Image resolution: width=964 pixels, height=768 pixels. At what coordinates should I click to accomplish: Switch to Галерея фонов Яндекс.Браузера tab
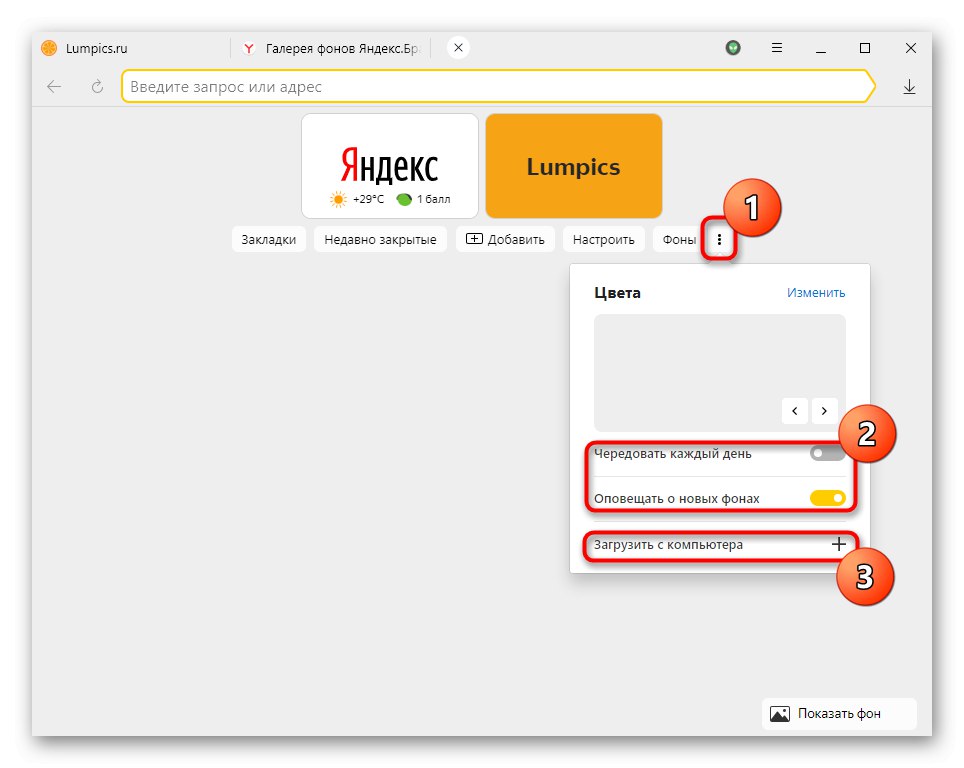coord(332,48)
